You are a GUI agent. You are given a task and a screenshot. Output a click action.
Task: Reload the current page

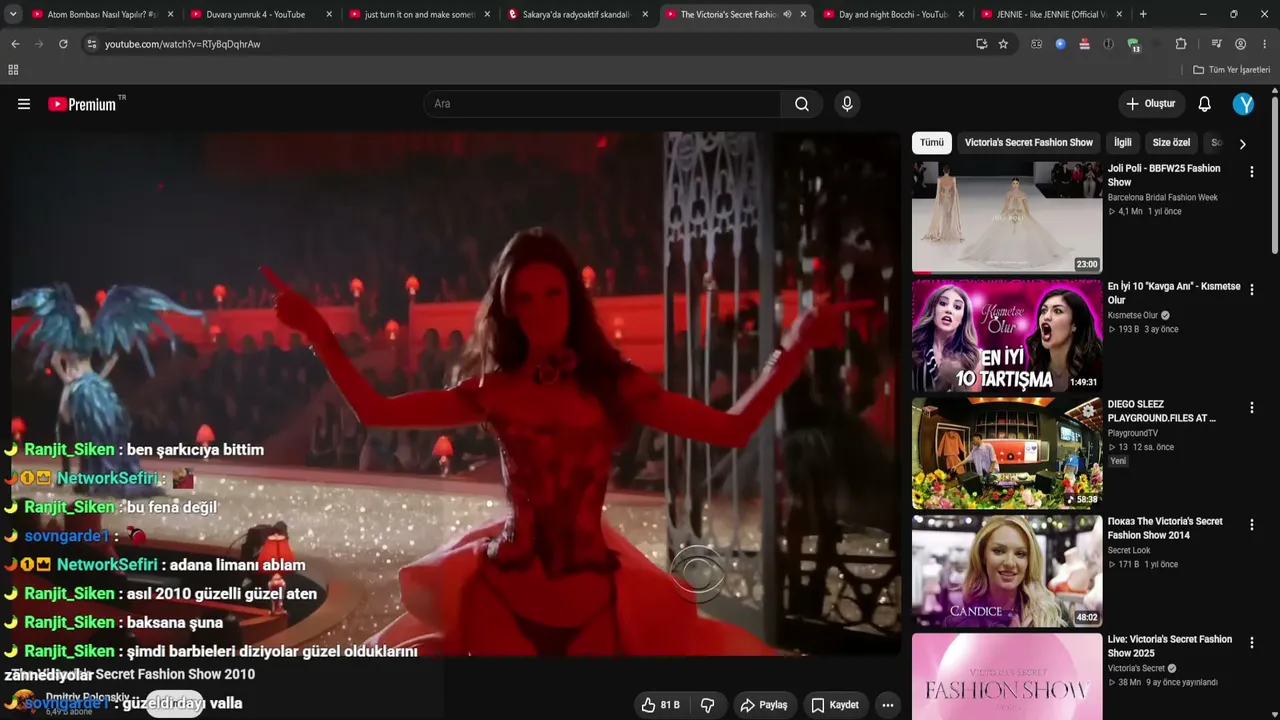[63, 44]
